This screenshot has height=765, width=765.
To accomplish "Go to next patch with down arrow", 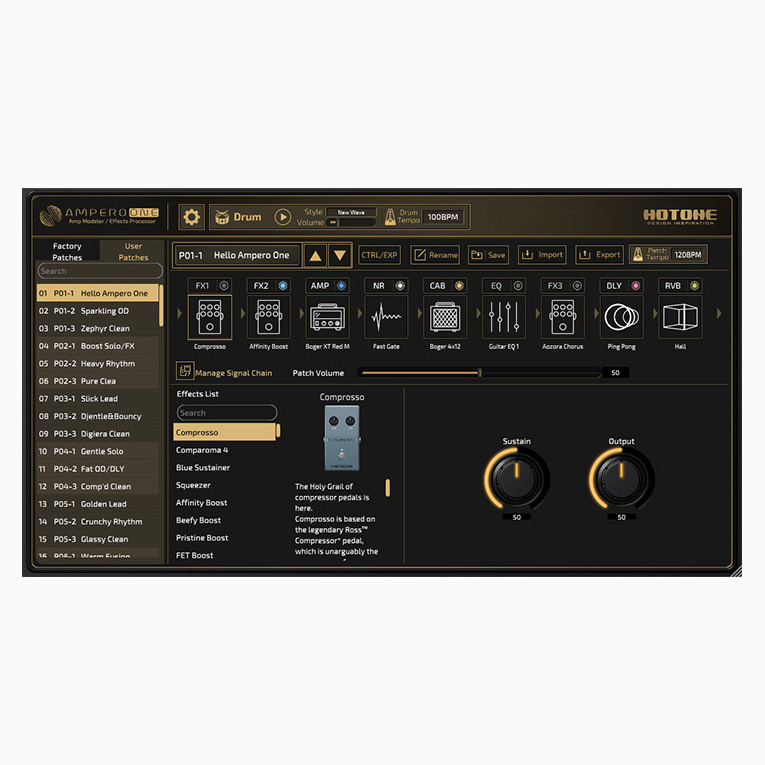I will coord(341,255).
